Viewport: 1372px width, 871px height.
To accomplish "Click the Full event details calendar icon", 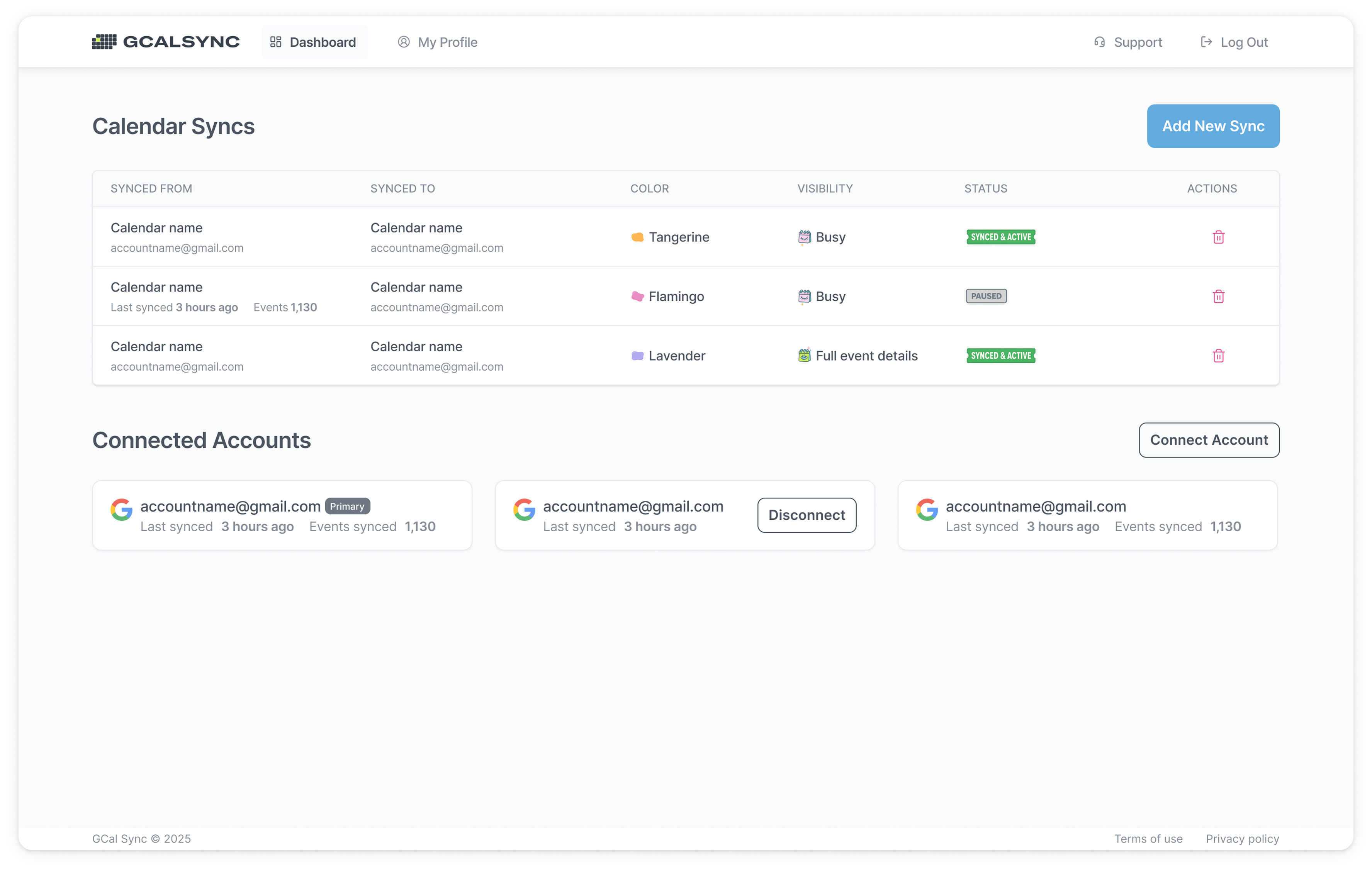I will click(x=804, y=356).
